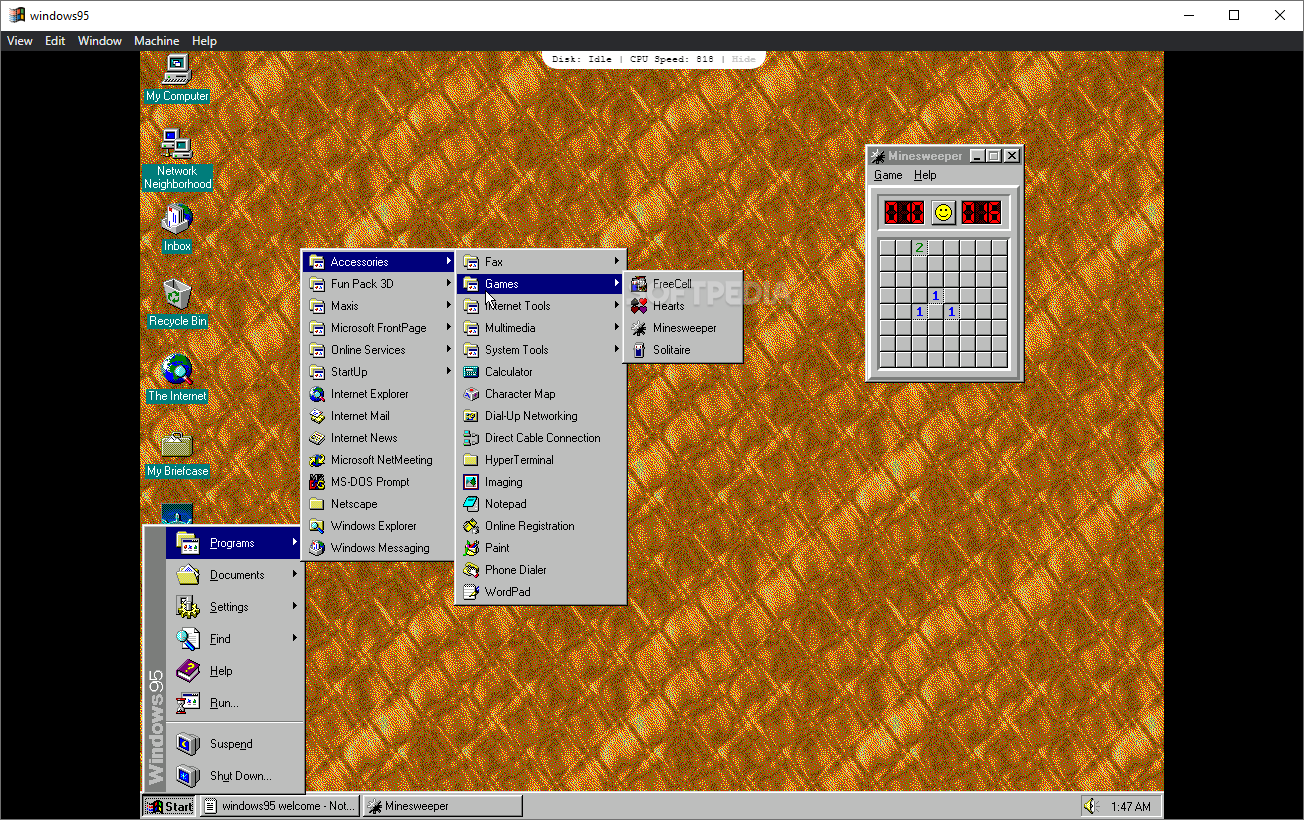Open Windows Explorer from Programs menu

pos(379,526)
